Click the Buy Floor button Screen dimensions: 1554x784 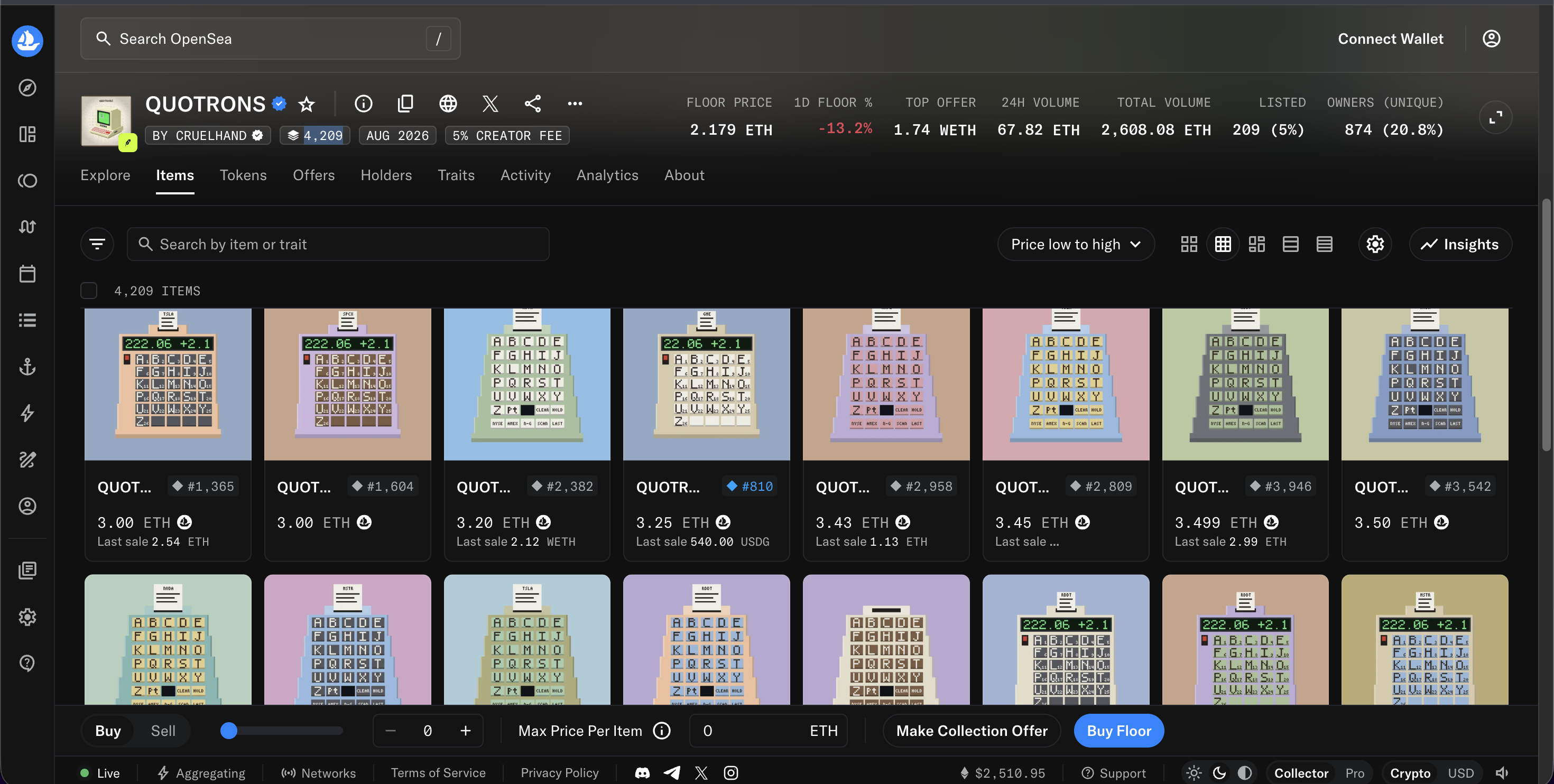1119,731
